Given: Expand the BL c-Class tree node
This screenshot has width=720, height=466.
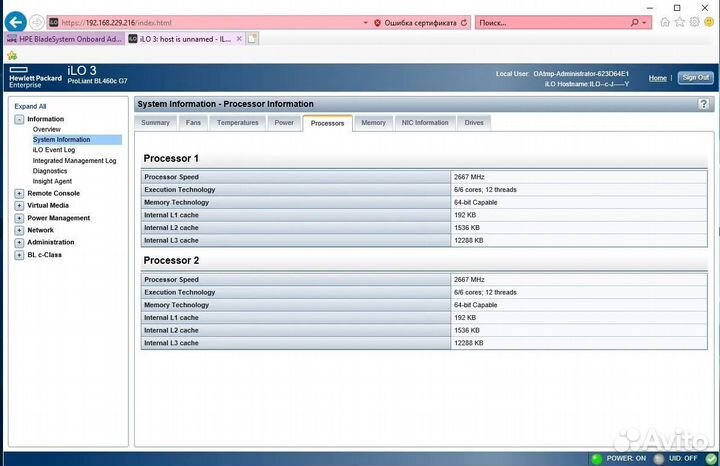Looking at the screenshot, I should click(x=19, y=254).
